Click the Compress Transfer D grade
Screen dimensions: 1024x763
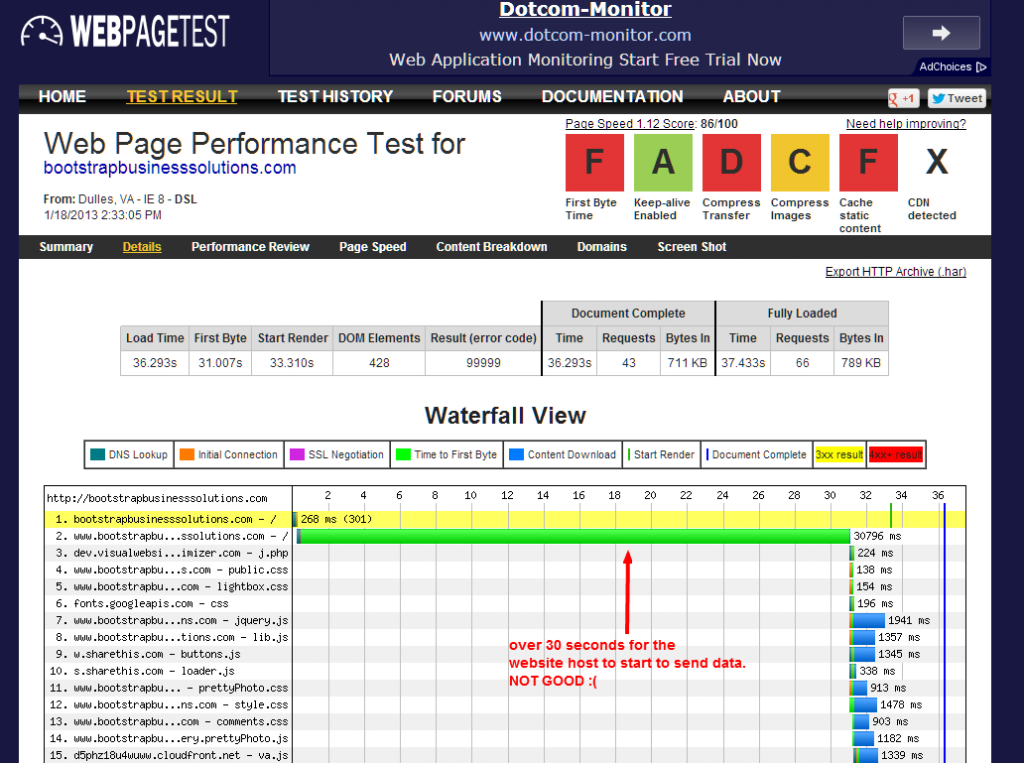coord(731,162)
